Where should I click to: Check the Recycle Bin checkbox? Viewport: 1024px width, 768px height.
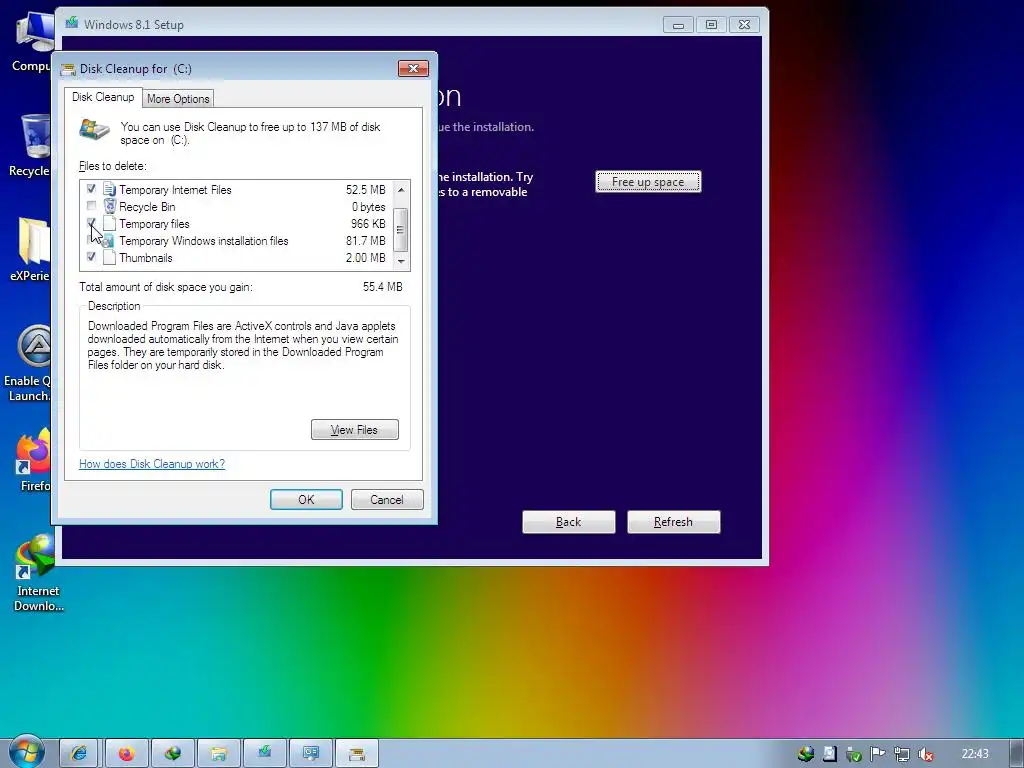point(91,206)
